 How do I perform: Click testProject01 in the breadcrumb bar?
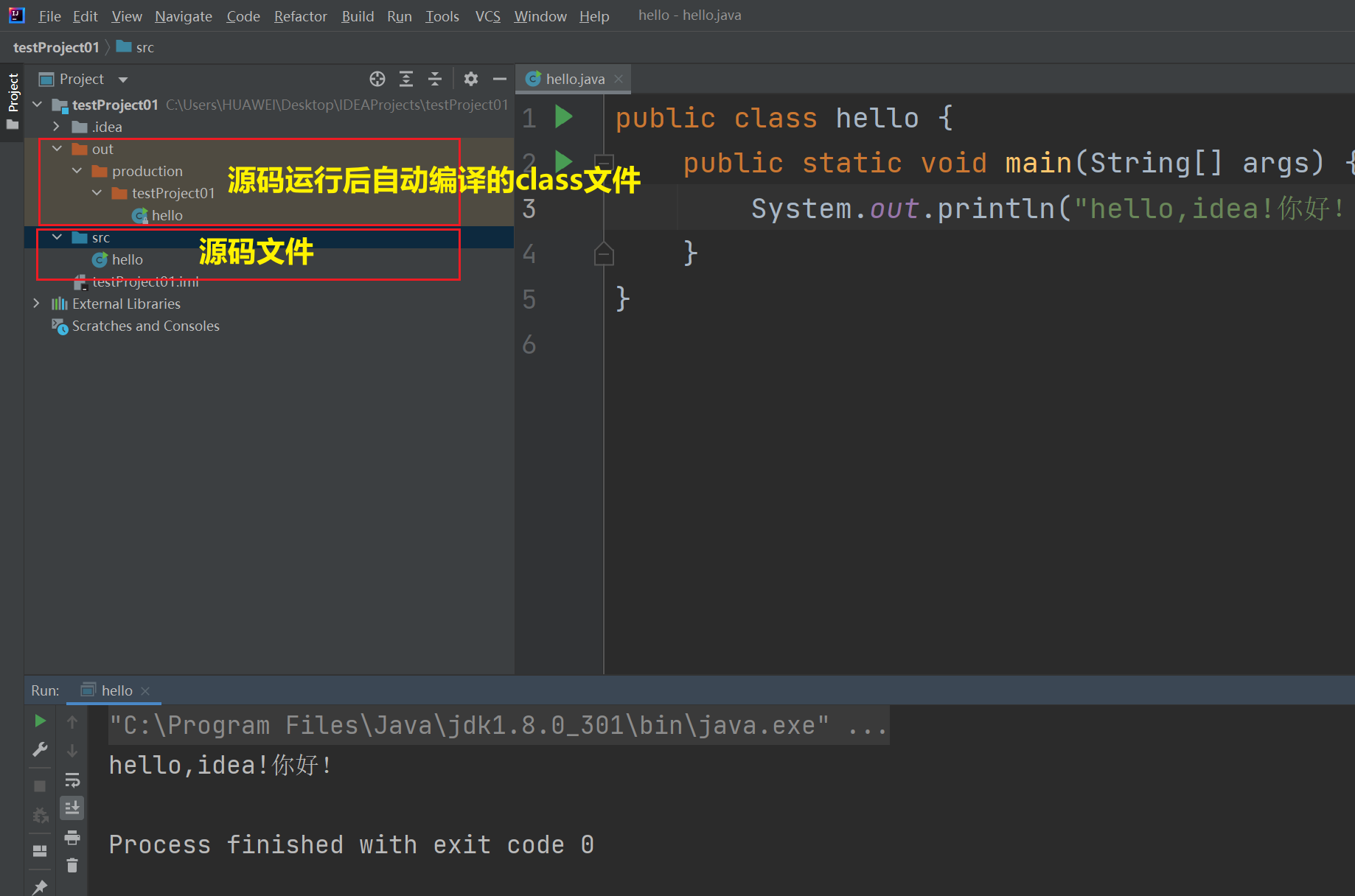pyautogui.click(x=56, y=47)
